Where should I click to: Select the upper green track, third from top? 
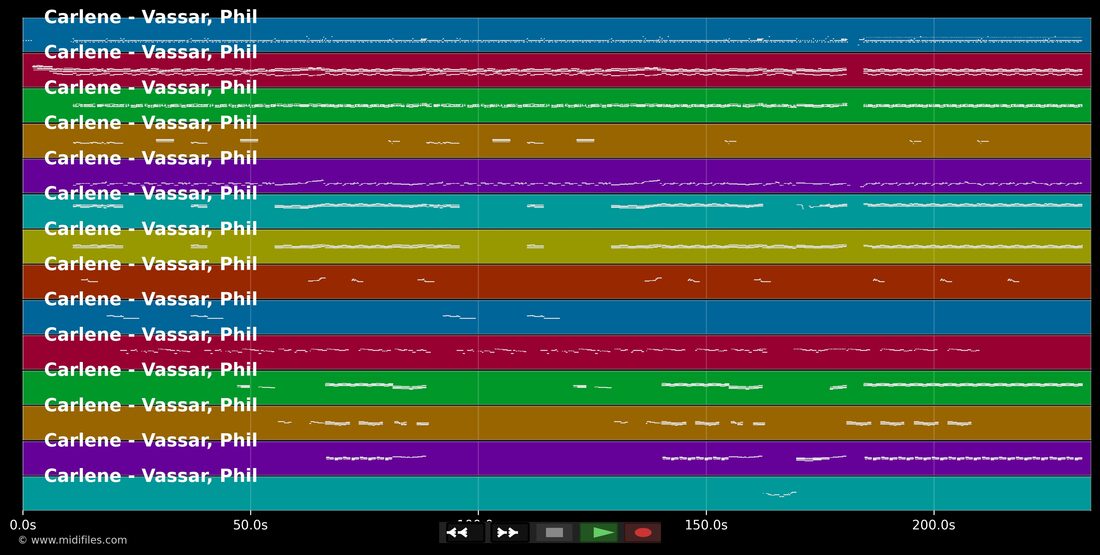pos(557,105)
